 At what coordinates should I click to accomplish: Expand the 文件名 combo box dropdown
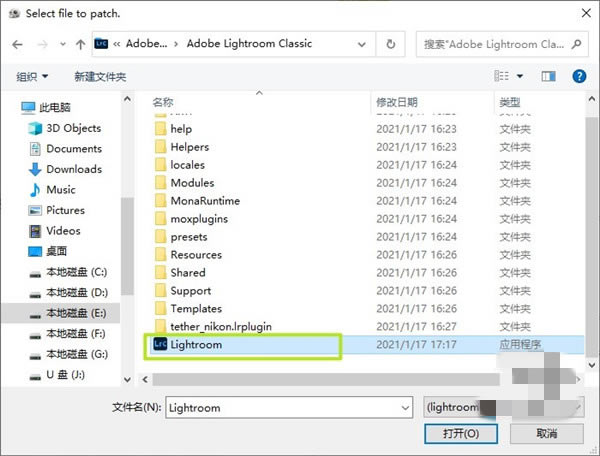point(406,408)
